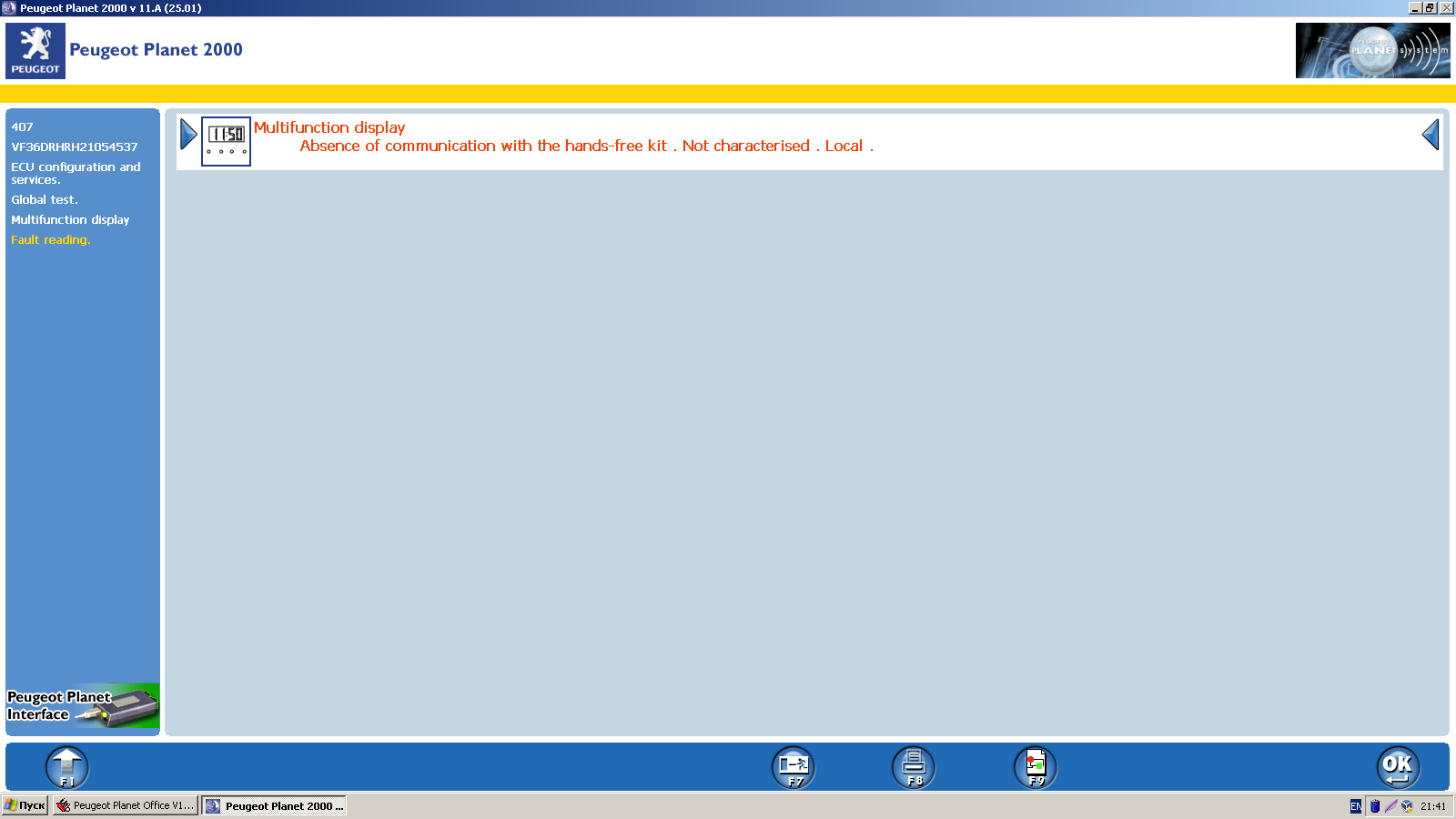
Task: Click the Peugeot lion logo
Action: (x=35, y=51)
